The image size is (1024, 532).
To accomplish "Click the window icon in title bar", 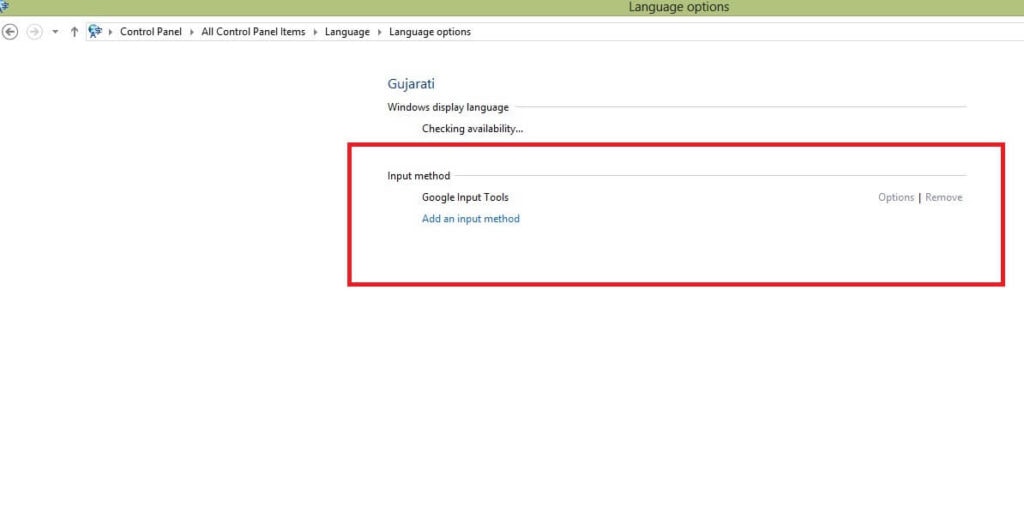I will click(x=4, y=7).
